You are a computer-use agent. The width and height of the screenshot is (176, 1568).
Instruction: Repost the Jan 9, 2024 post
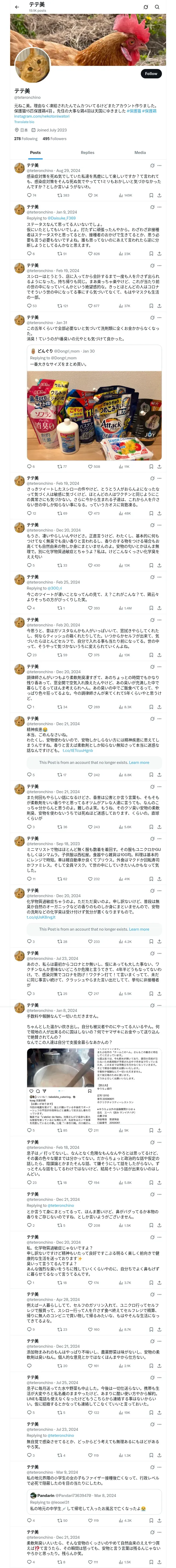pos(59,253)
